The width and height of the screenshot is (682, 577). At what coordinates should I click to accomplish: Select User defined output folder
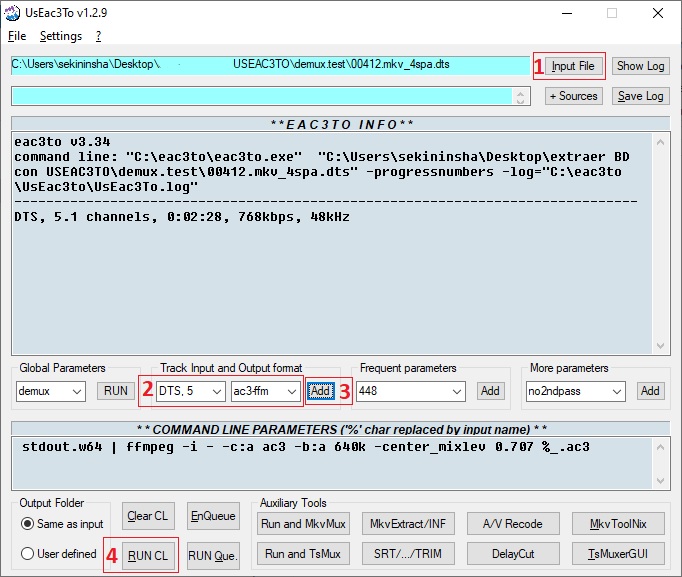point(59,554)
